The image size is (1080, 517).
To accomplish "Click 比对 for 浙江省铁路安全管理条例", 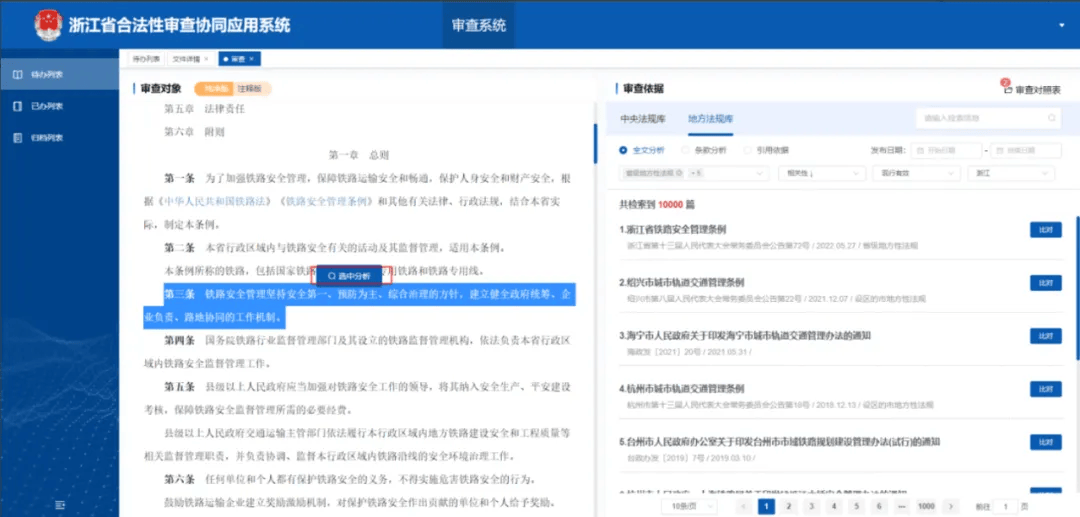I will tap(1045, 230).
